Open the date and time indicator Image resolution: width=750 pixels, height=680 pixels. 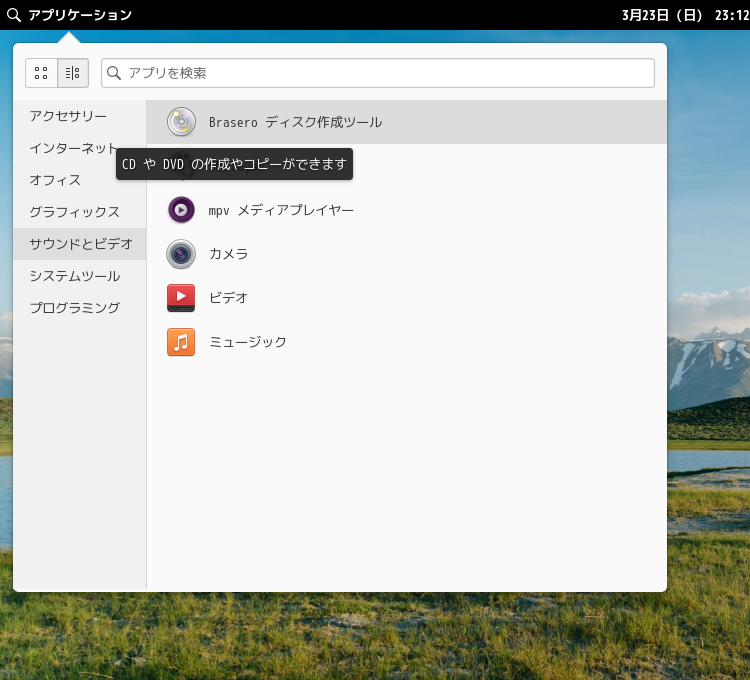point(685,15)
